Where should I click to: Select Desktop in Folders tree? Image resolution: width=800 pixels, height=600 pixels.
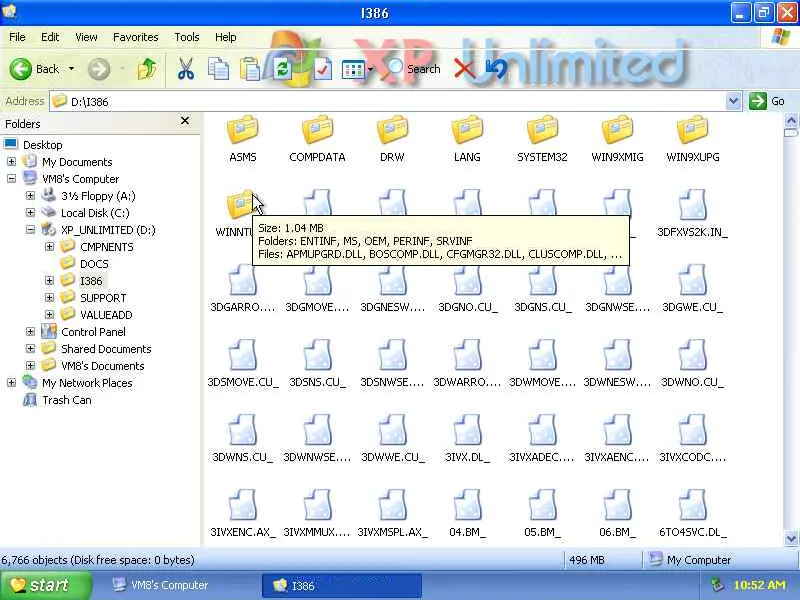click(42, 145)
